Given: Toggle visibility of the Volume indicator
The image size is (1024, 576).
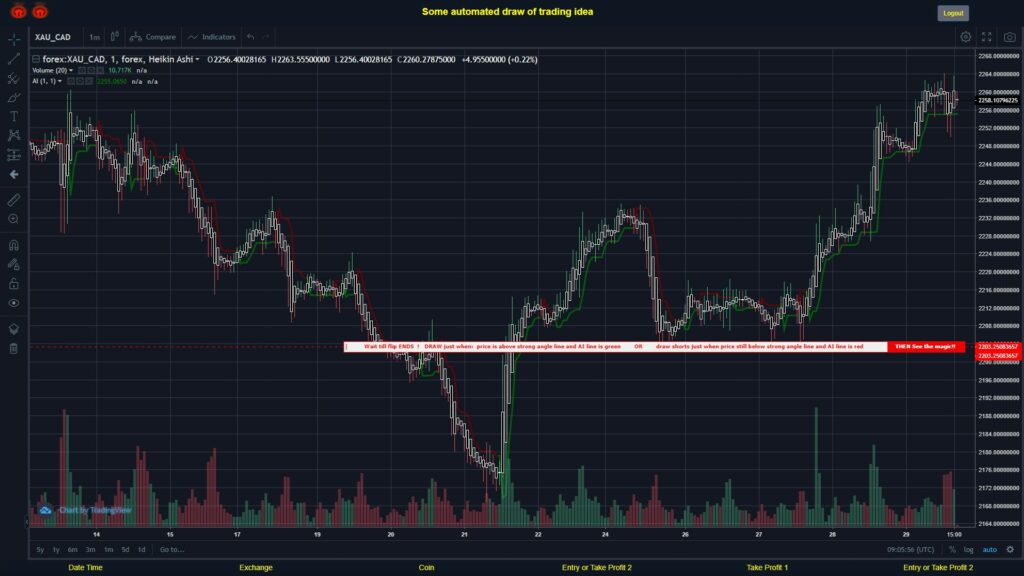Looking at the screenshot, I should click(82, 71).
